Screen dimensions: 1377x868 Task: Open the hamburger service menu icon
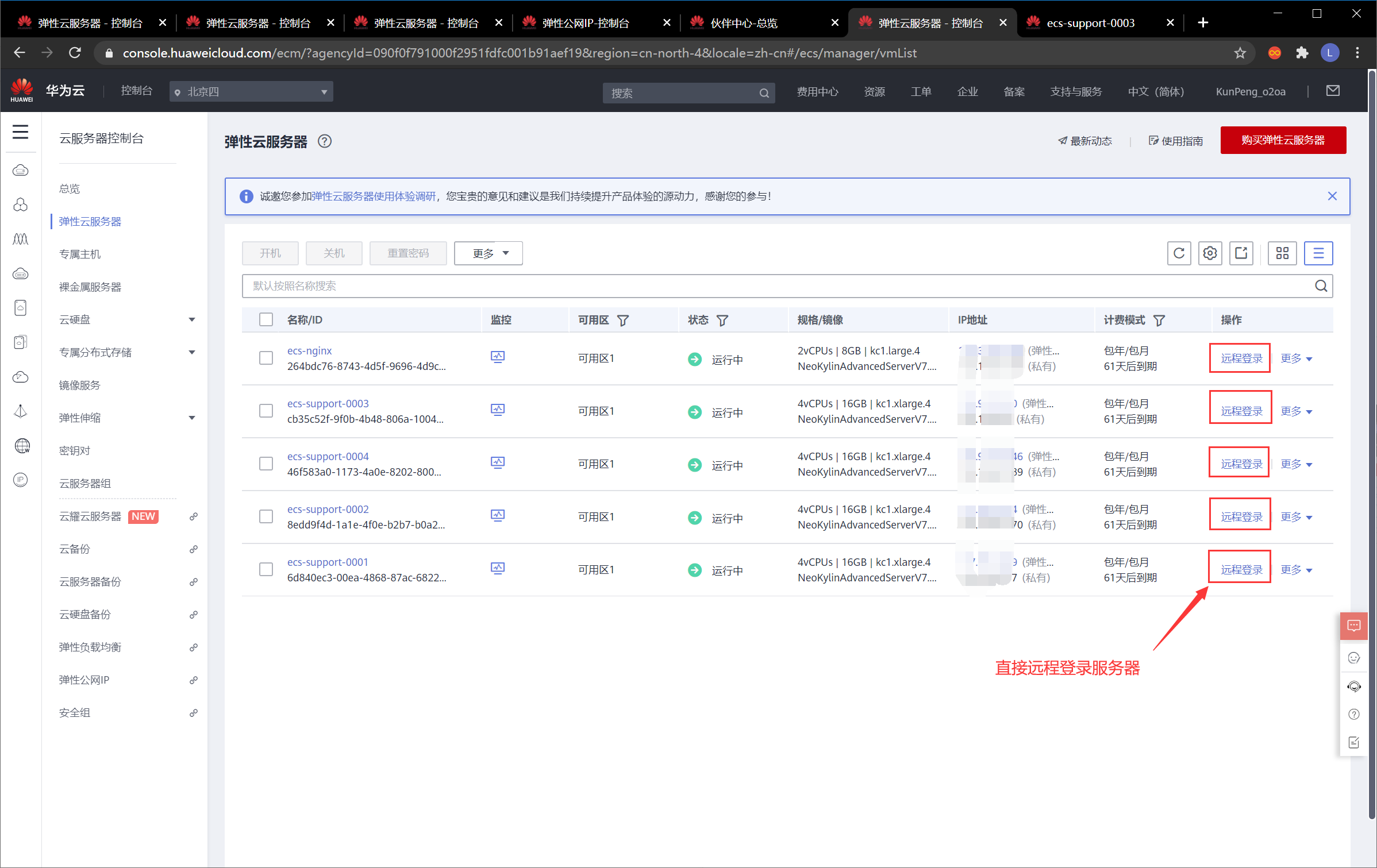point(21,132)
